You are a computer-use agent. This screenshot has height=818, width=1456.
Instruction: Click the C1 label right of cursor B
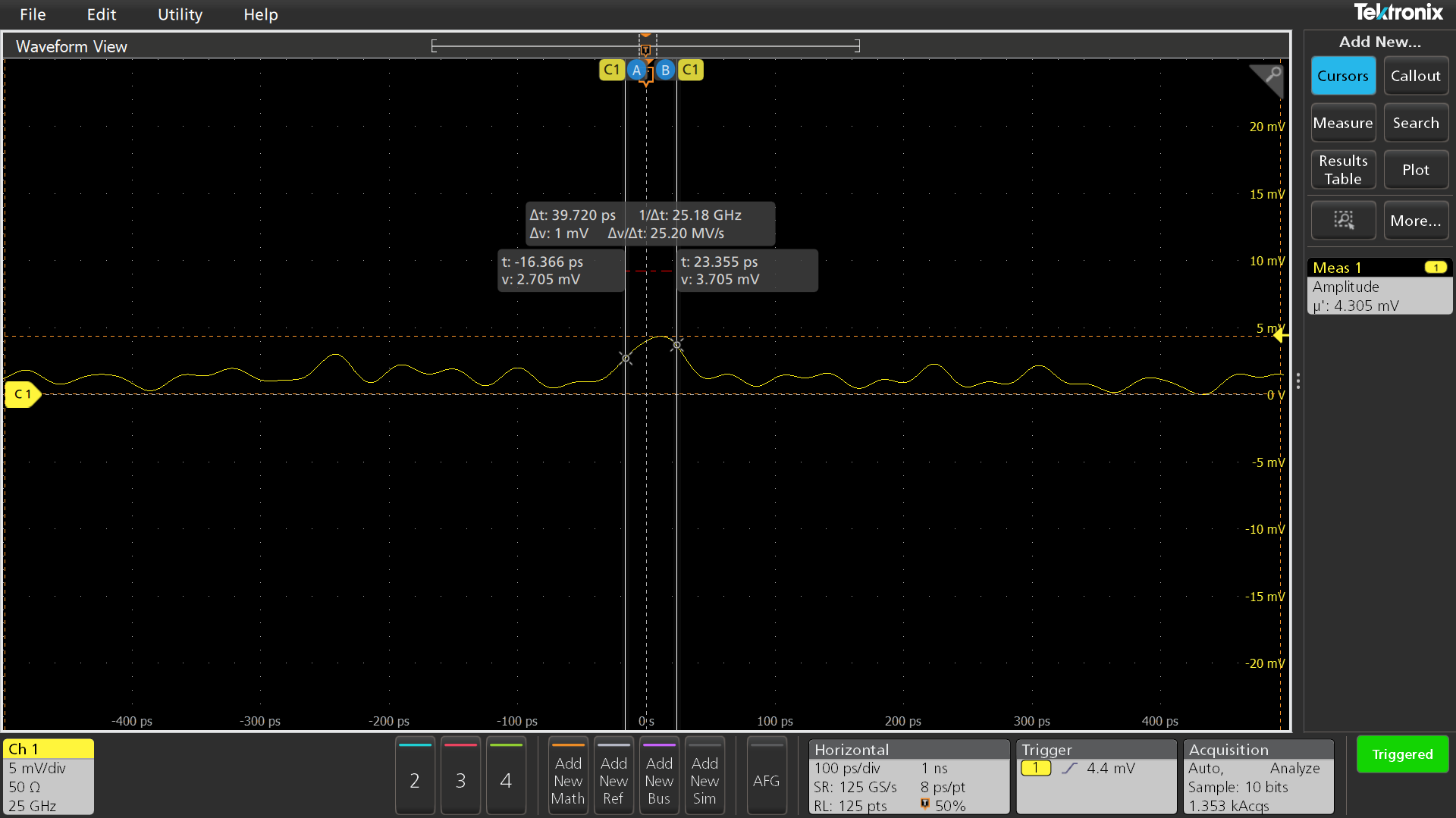(x=690, y=70)
